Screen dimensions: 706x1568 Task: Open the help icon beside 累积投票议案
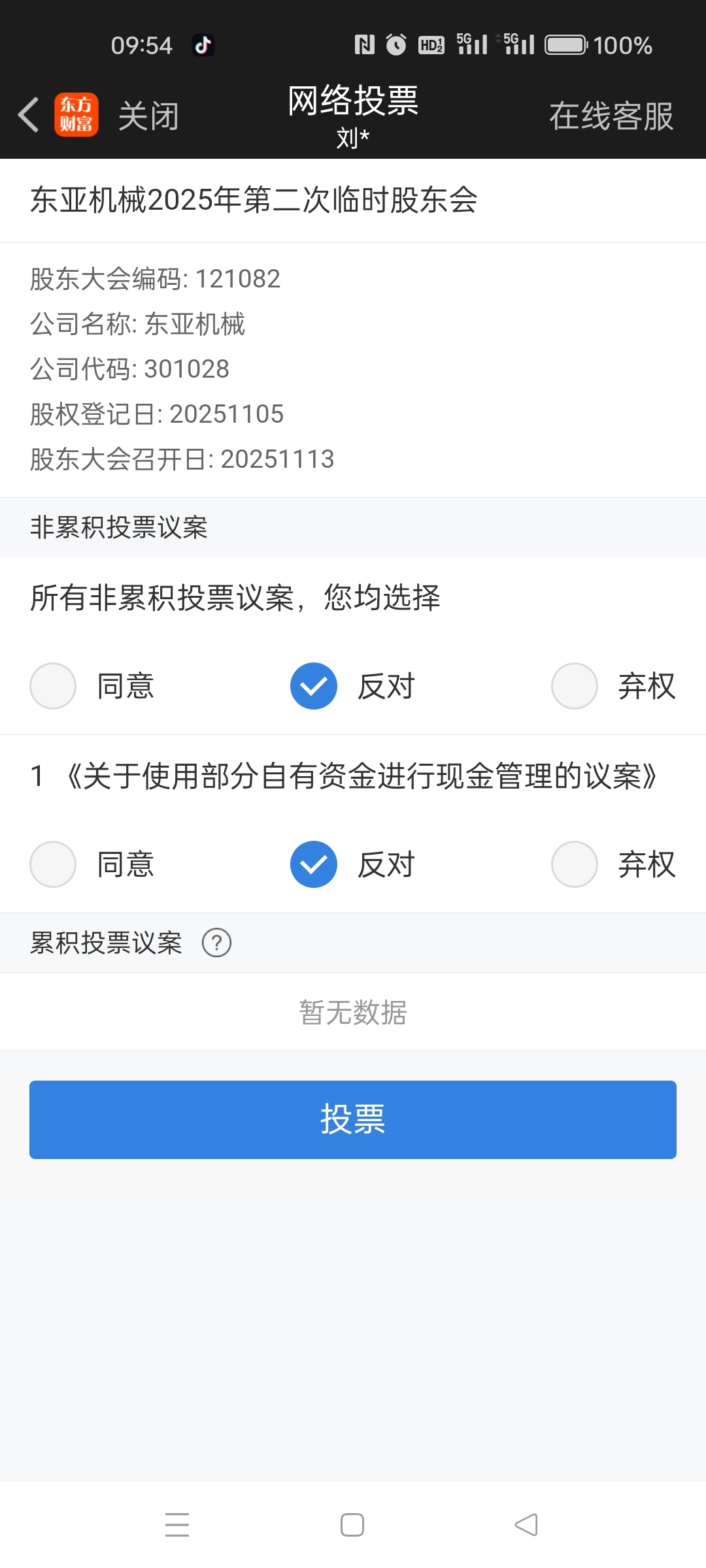[x=216, y=943]
